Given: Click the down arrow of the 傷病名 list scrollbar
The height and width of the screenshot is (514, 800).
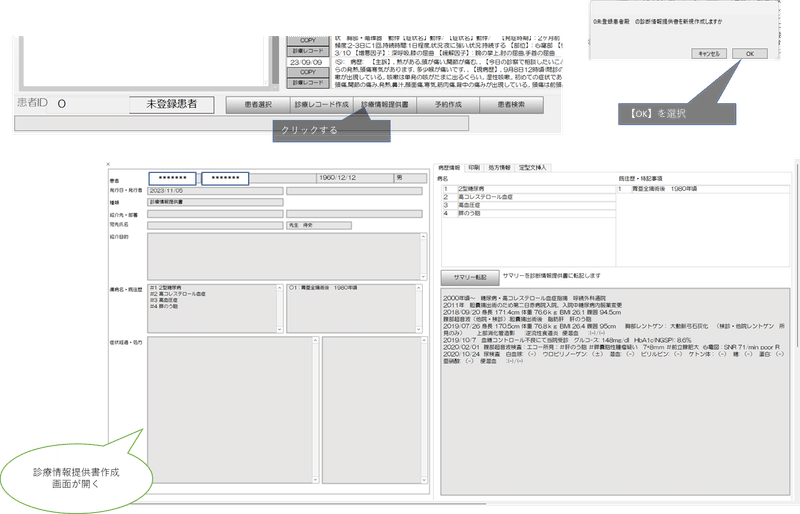Looking at the screenshot, I should click(280, 330).
